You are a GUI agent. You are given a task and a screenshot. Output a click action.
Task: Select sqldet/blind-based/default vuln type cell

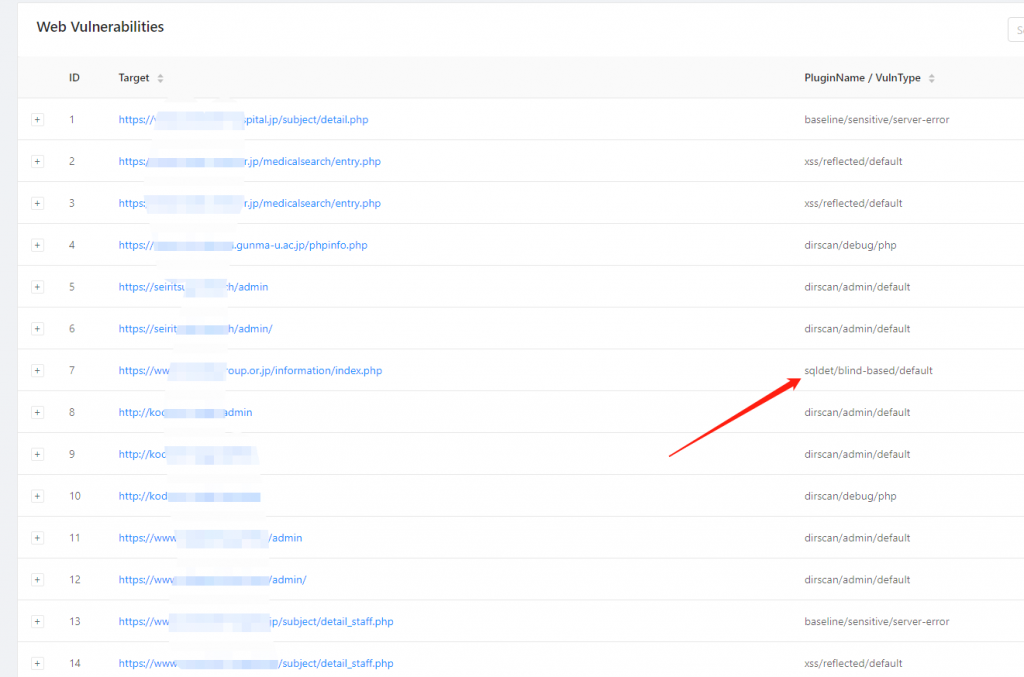[868, 370]
